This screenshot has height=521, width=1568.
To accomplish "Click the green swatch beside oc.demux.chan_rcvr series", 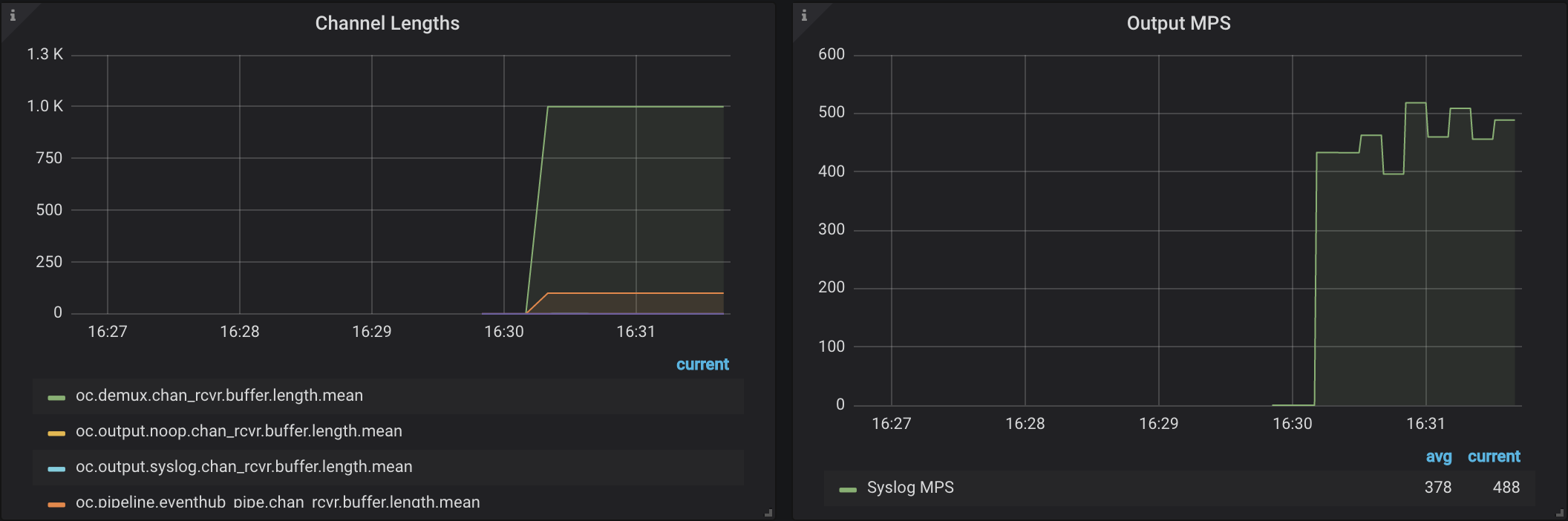I will [x=56, y=397].
